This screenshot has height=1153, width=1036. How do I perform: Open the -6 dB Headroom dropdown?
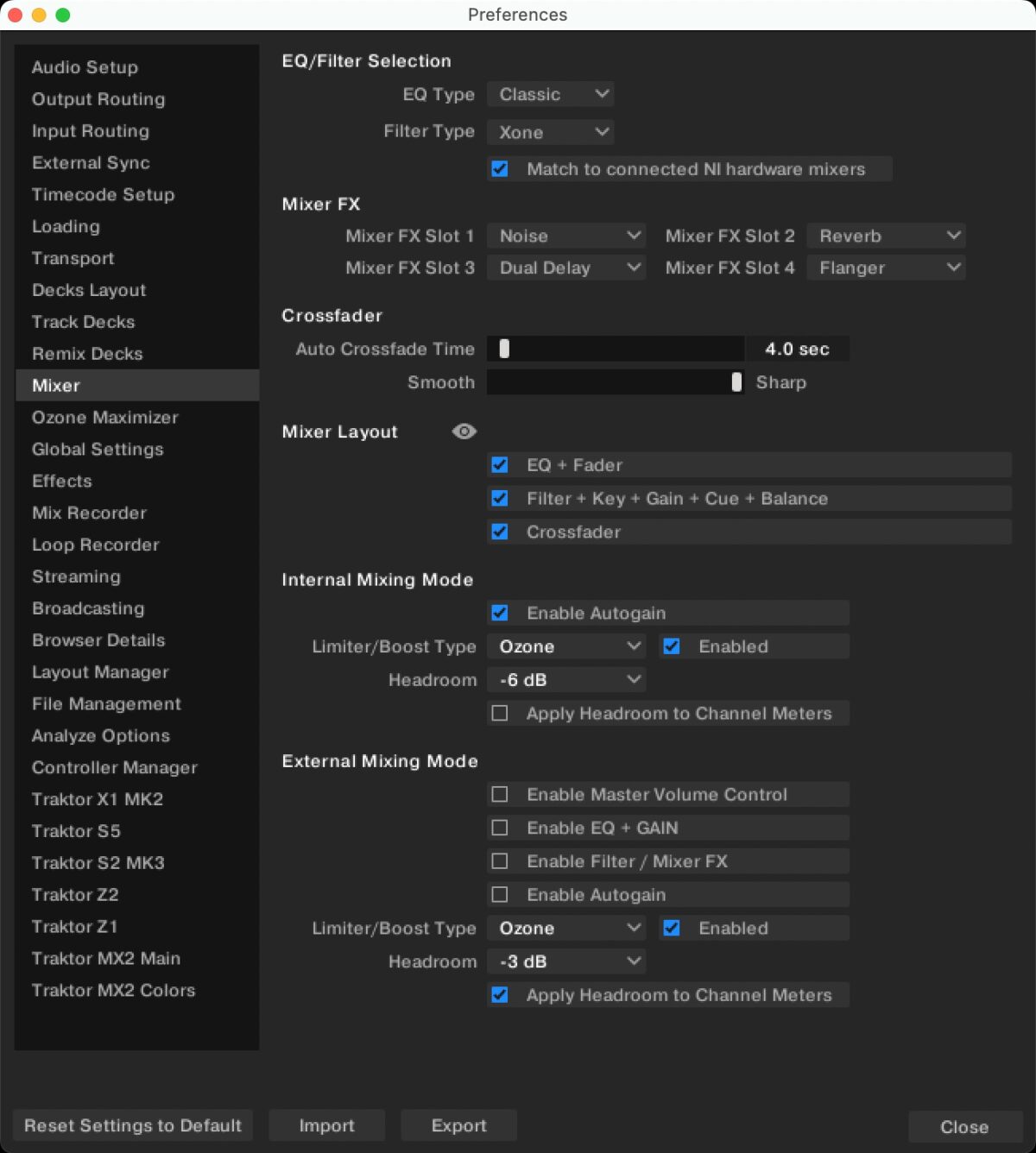[x=566, y=680]
